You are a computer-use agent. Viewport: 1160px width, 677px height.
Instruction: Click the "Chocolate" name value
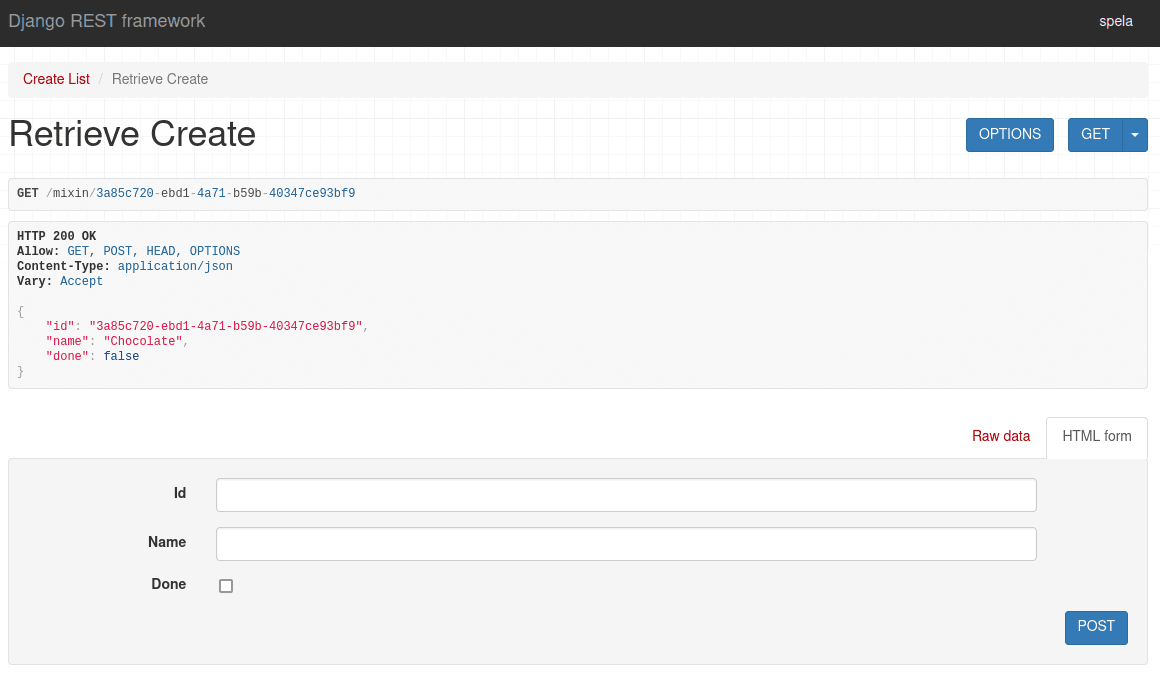tap(143, 341)
